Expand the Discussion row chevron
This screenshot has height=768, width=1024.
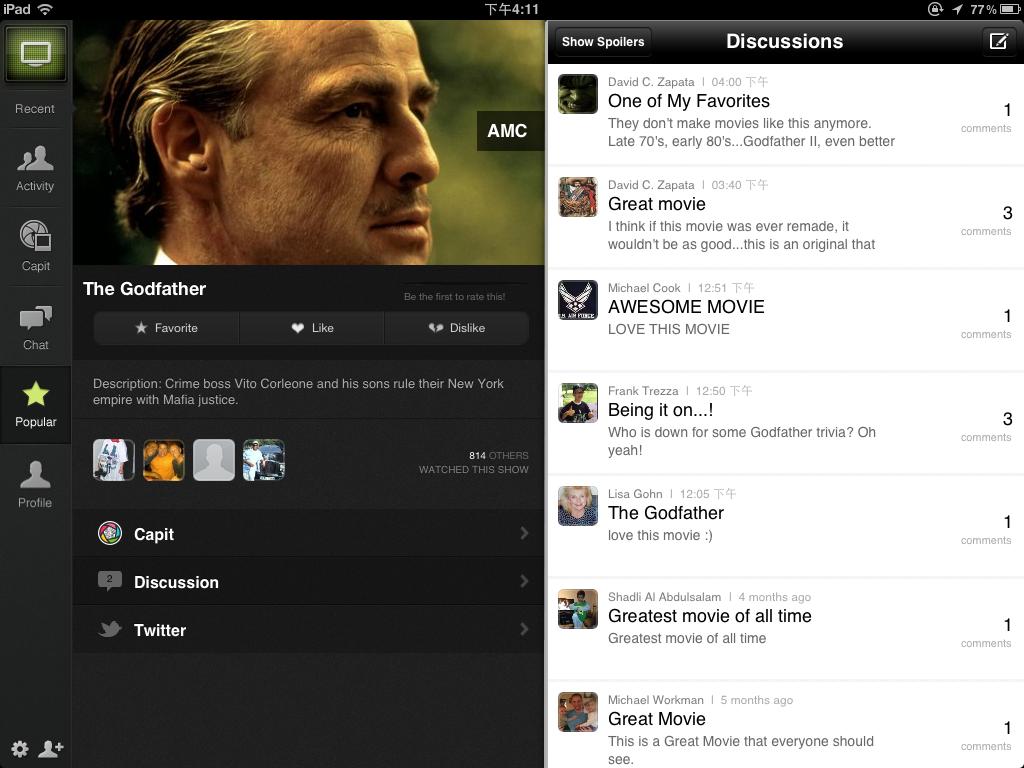click(x=524, y=581)
